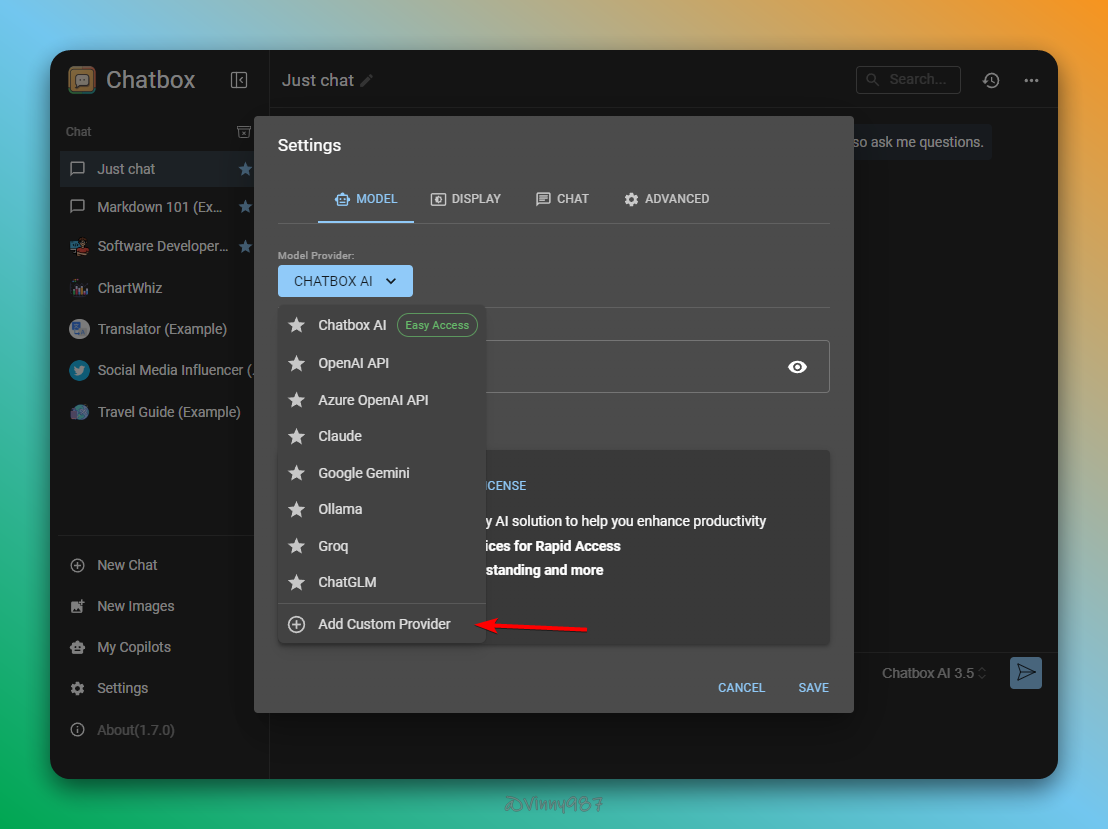Click the SAVE button
Image resolution: width=1108 pixels, height=829 pixels.
click(813, 688)
